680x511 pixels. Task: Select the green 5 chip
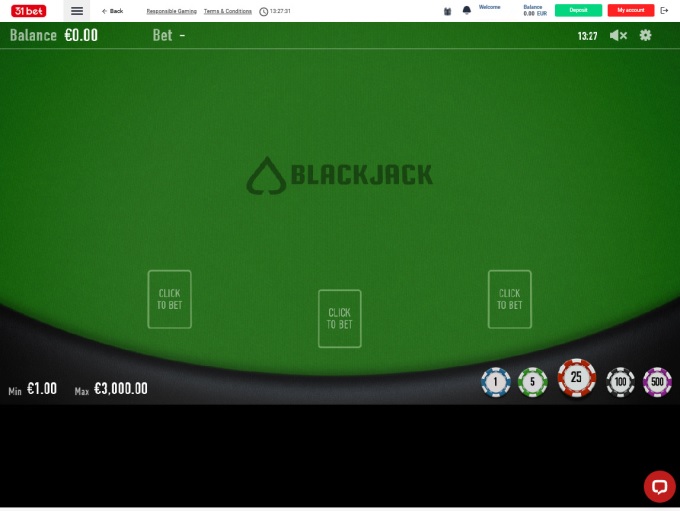pos(533,382)
